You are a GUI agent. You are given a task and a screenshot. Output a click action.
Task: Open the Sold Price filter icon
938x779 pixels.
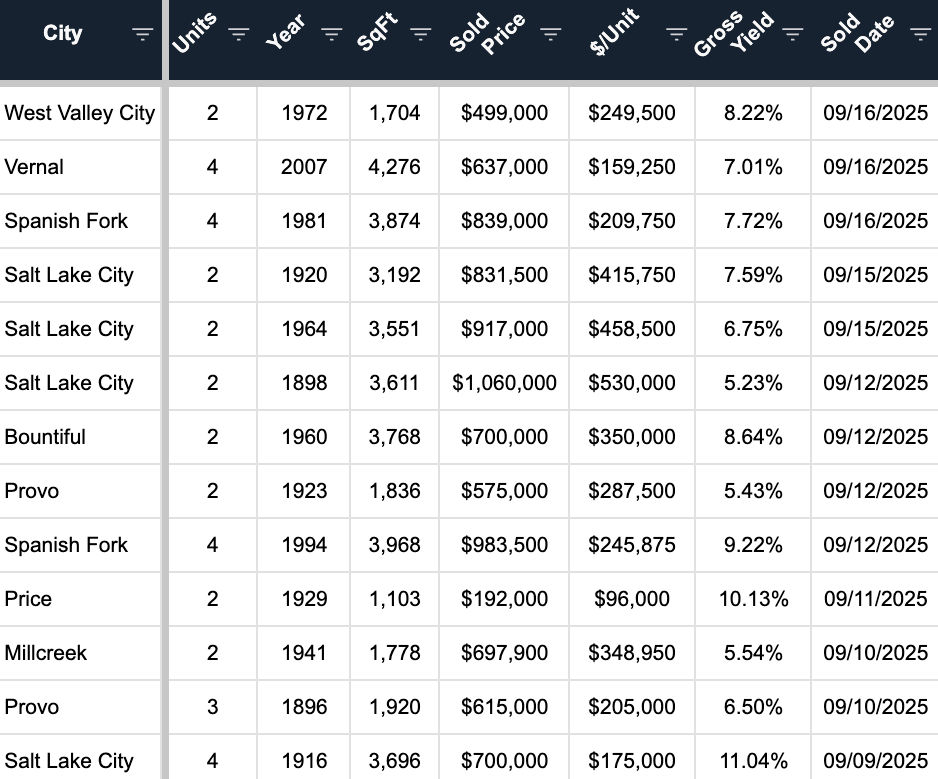(x=550, y=34)
